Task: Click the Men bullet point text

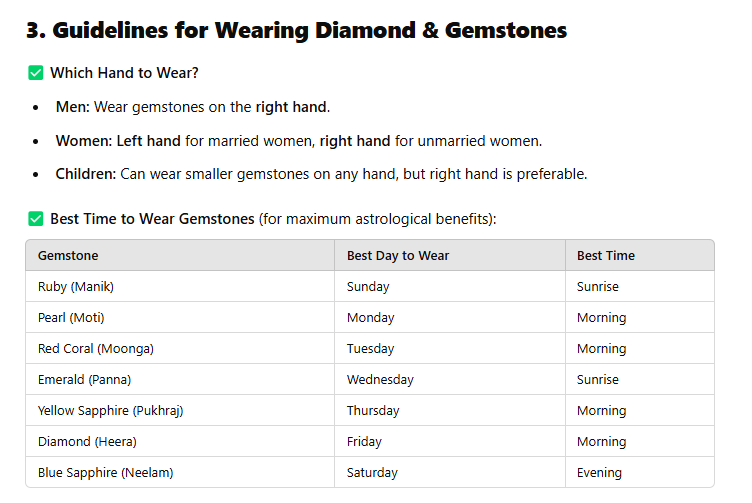Action: [x=193, y=107]
